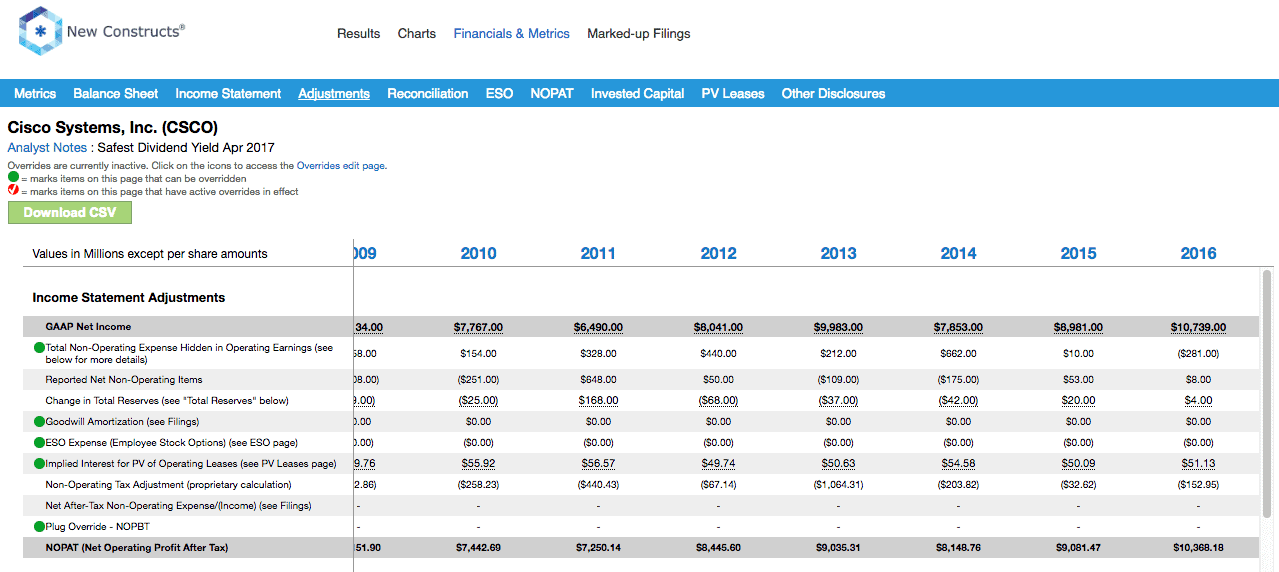Open the PV Leases tab

click(733, 93)
